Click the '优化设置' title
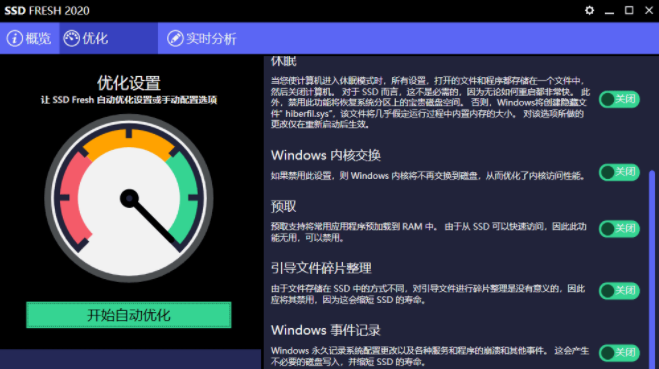The width and height of the screenshot is (659, 369). tap(129, 83)
